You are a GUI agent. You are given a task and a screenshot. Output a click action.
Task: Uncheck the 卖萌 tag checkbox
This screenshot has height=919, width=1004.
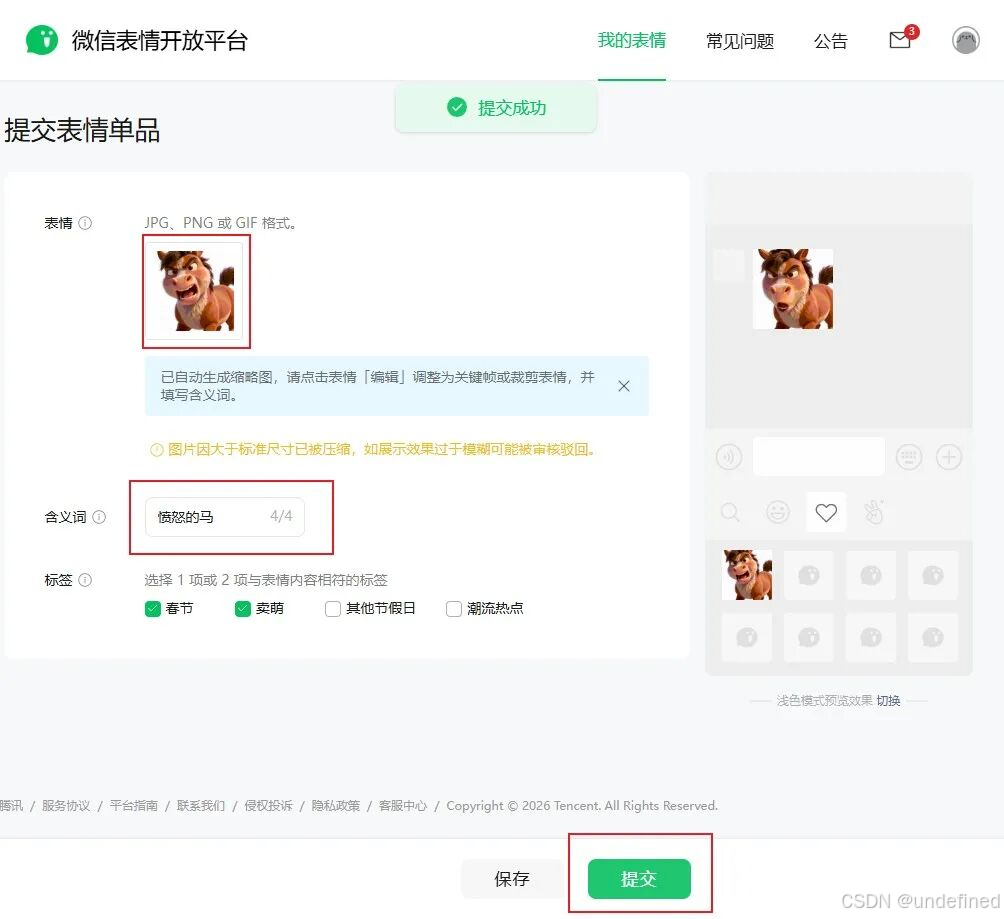(243, 608)
